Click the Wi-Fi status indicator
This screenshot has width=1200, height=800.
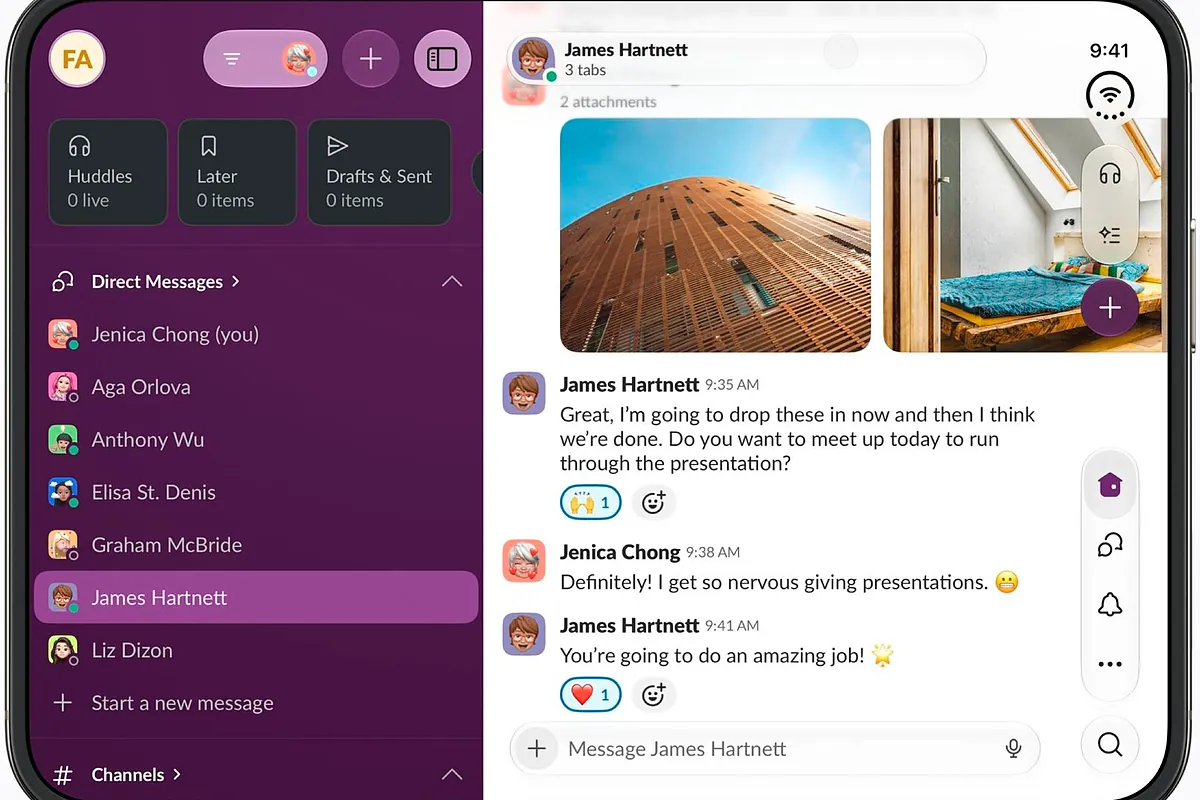pos(1110,98)
